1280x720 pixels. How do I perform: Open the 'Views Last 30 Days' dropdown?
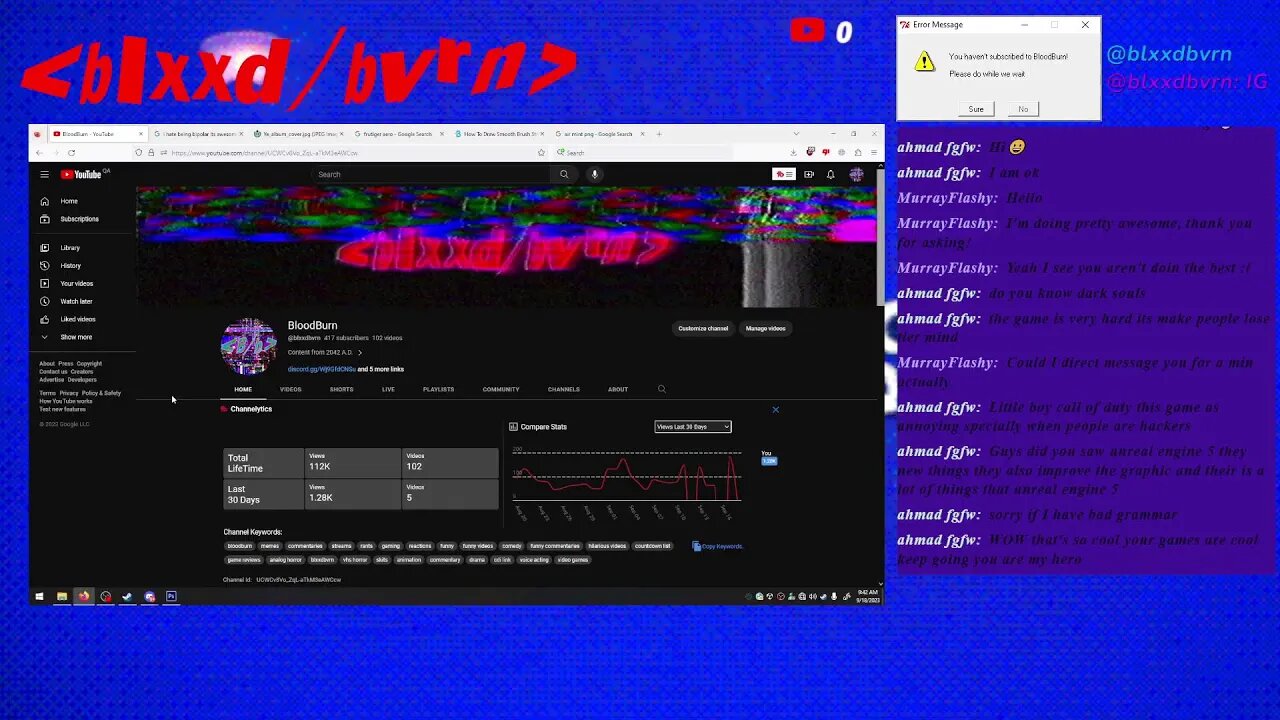pyautogui.click(x=693, y=427)
